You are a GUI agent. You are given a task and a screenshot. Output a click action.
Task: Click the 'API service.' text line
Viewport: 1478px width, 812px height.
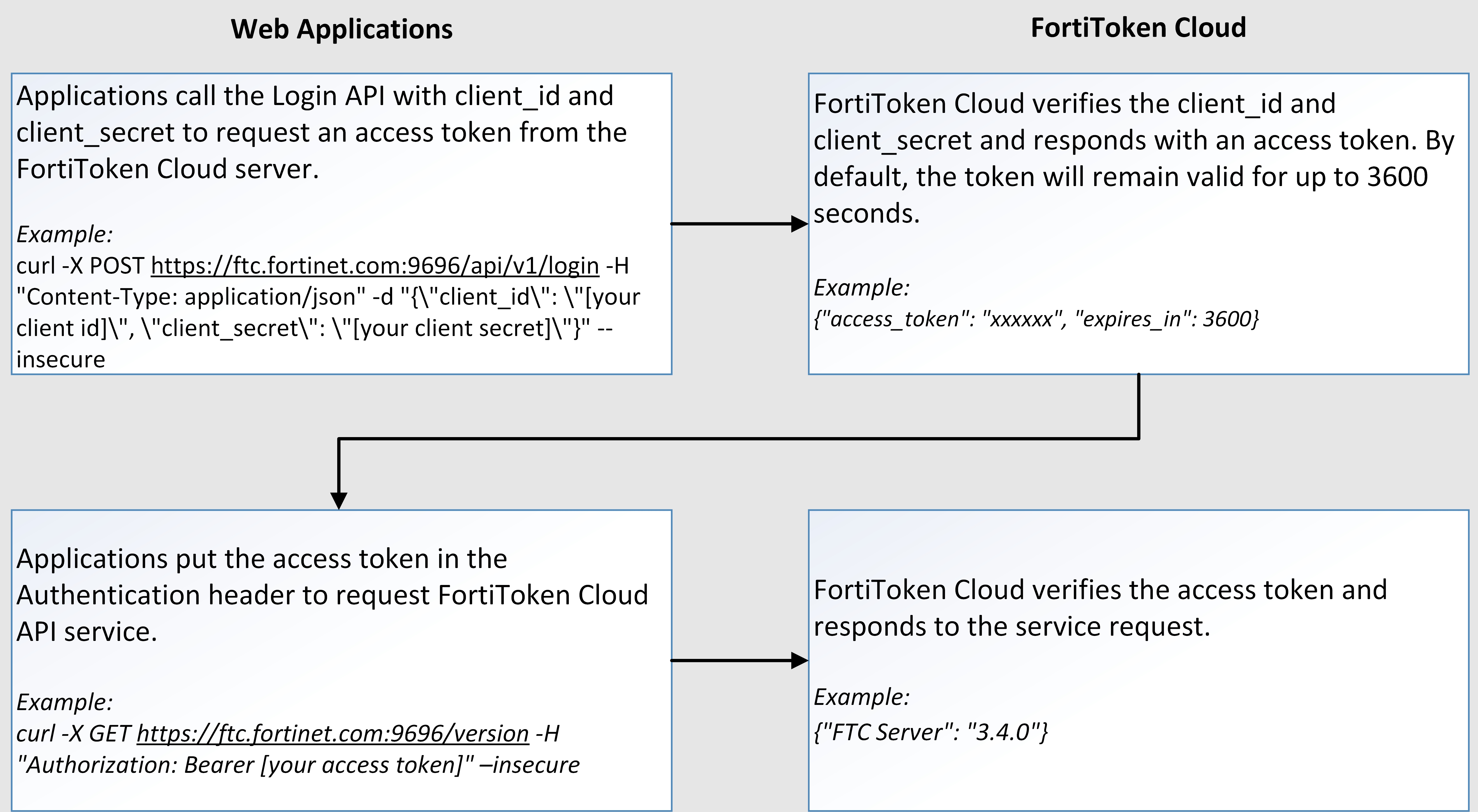(x=86, y=632)
